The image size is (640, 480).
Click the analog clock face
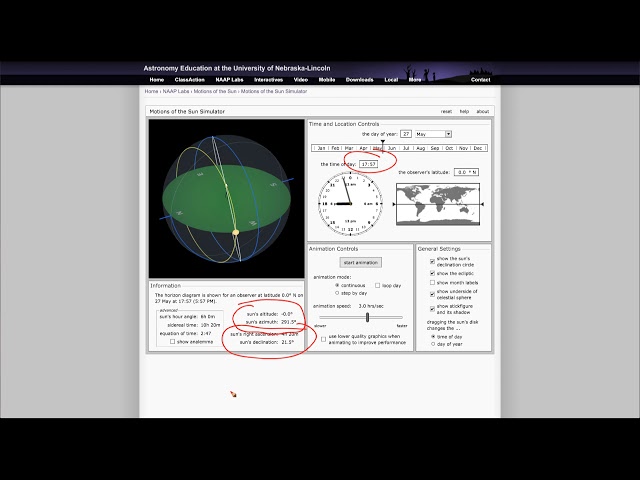coord(350,203)
